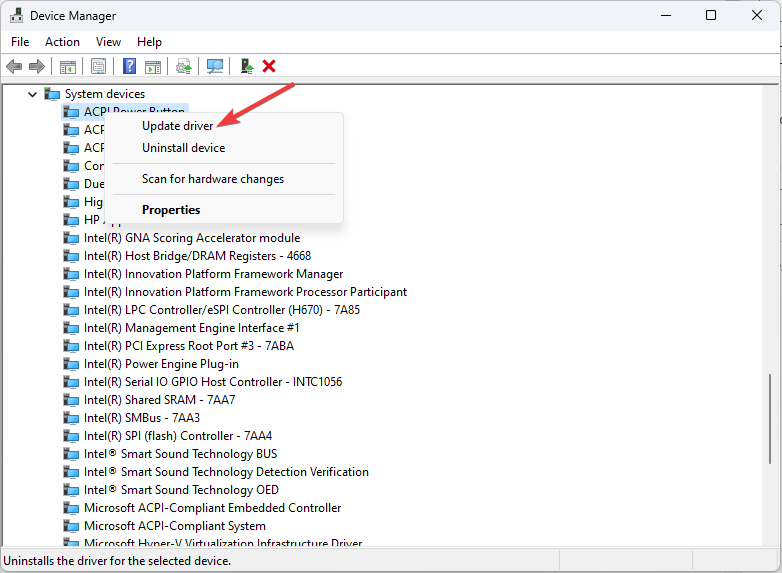This screenshot has width=782, height=573.
Task: Click the Forward arrow in the toolbar
Action: pyautogui.click(x=37, y=66)
